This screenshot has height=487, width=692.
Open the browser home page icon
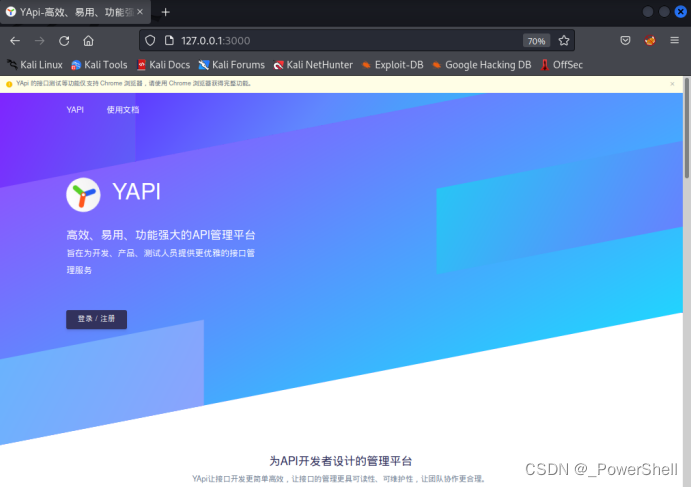pyautogui.click(x=88, y=41)
